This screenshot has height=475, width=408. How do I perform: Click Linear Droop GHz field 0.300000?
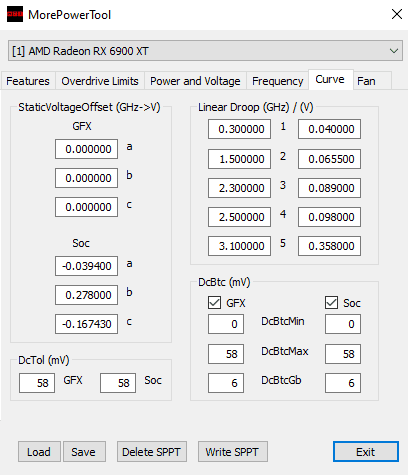(x=239, y=129)
